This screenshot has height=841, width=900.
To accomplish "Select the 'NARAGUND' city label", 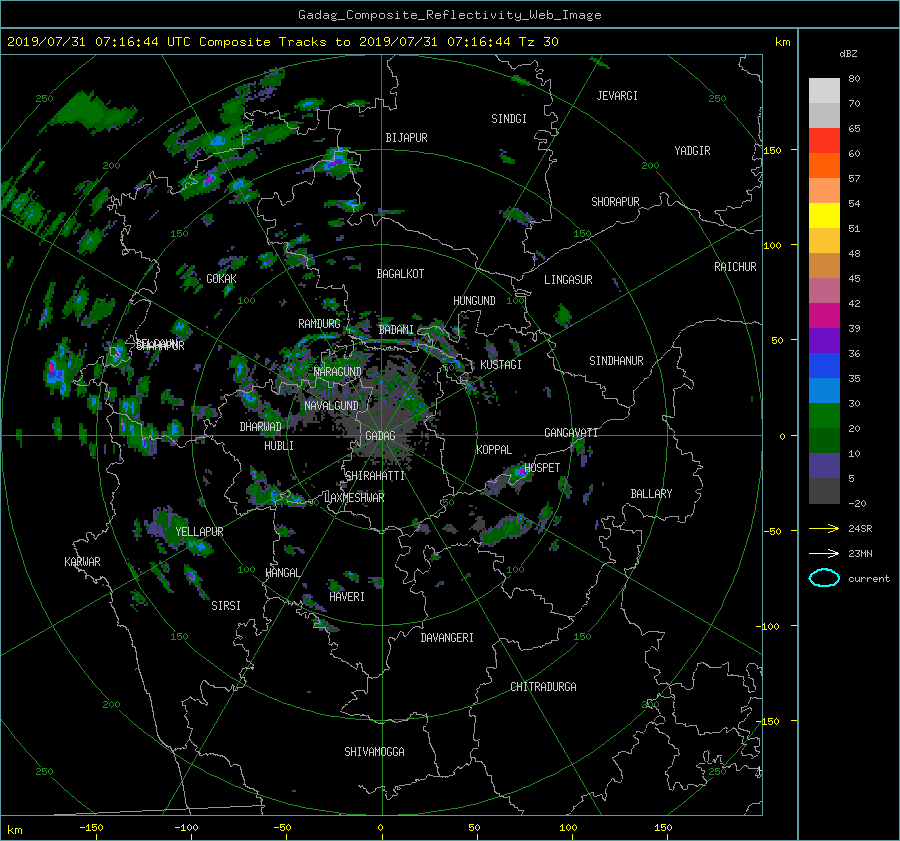I will click(x=338, y=372).
